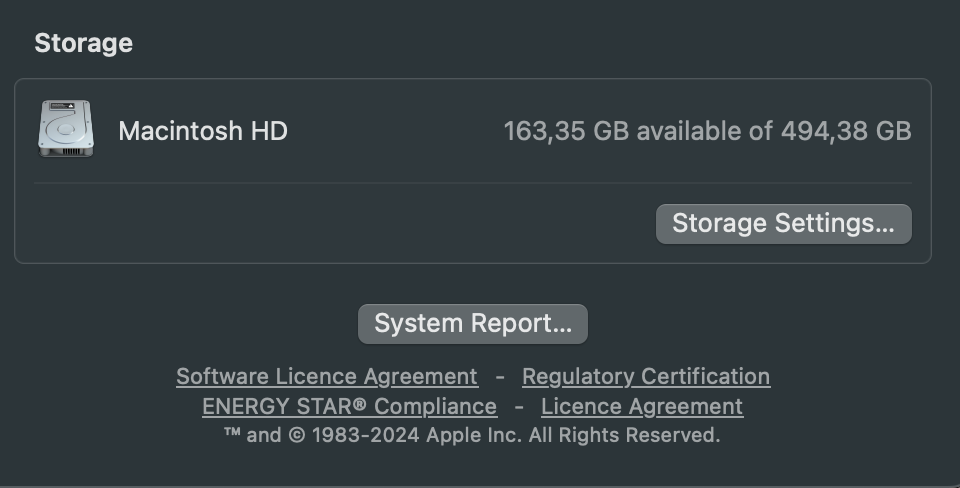Open the System Report
Viewport: 960px width, 488px height.
[473, 324]
